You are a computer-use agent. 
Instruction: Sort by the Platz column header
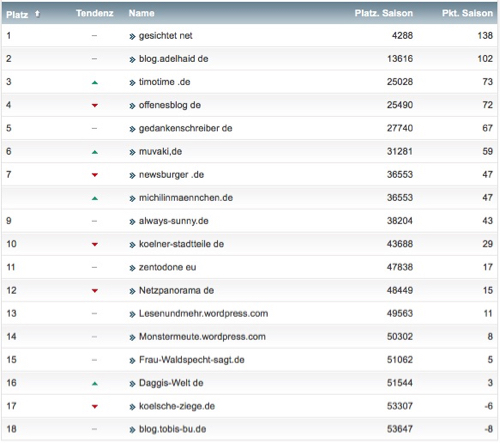point(17,14)
